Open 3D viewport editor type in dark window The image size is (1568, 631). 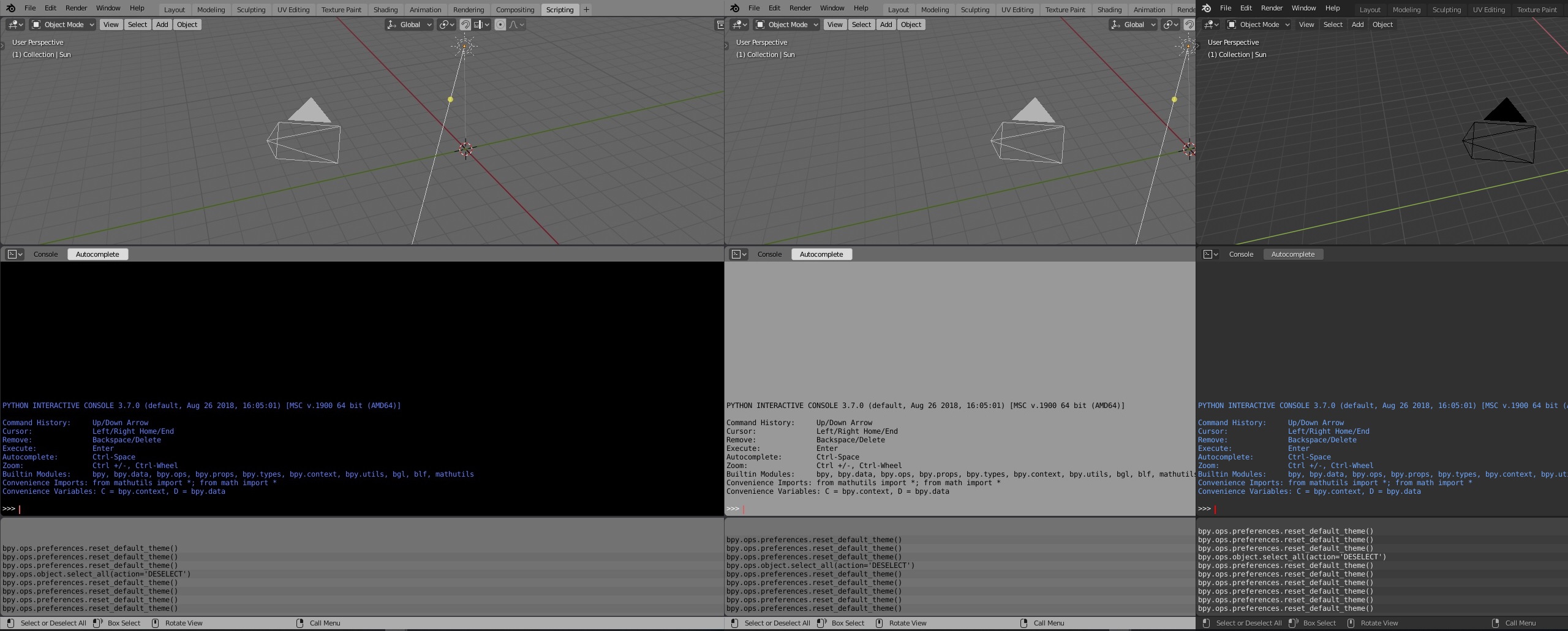1211,25
